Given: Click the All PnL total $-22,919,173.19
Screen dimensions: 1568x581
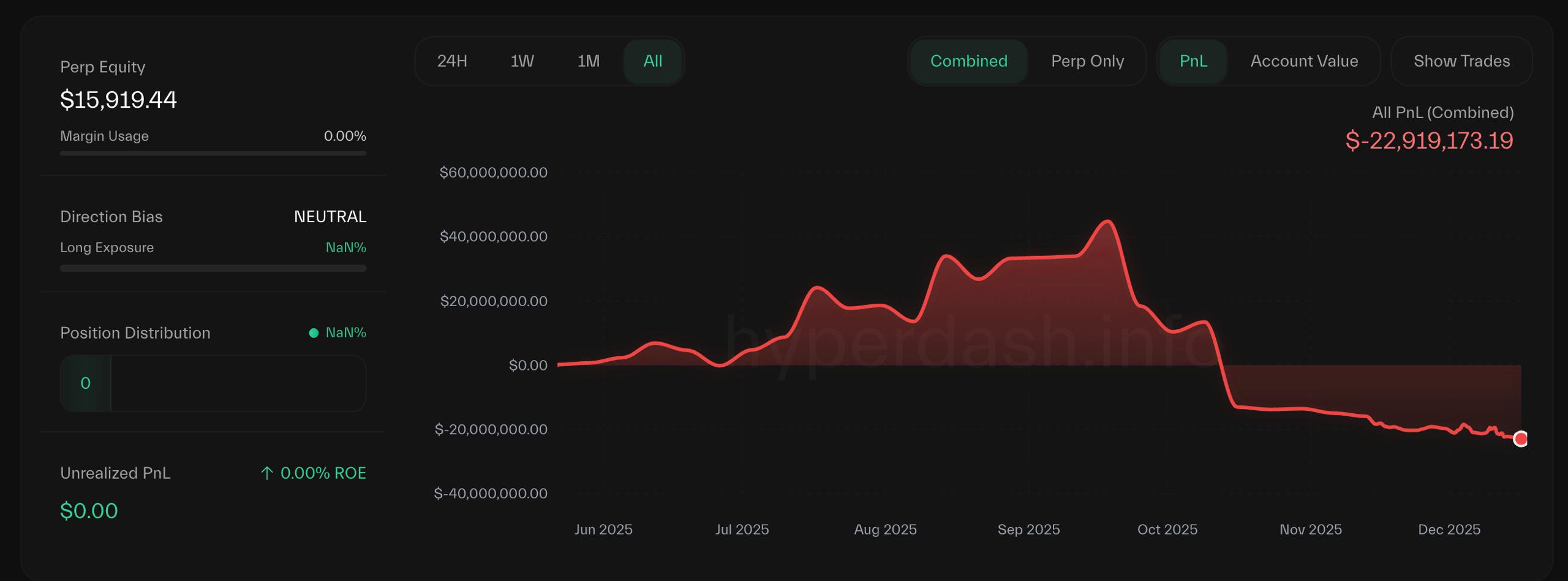Looking at the screenshot, I should click(1428, 141).
